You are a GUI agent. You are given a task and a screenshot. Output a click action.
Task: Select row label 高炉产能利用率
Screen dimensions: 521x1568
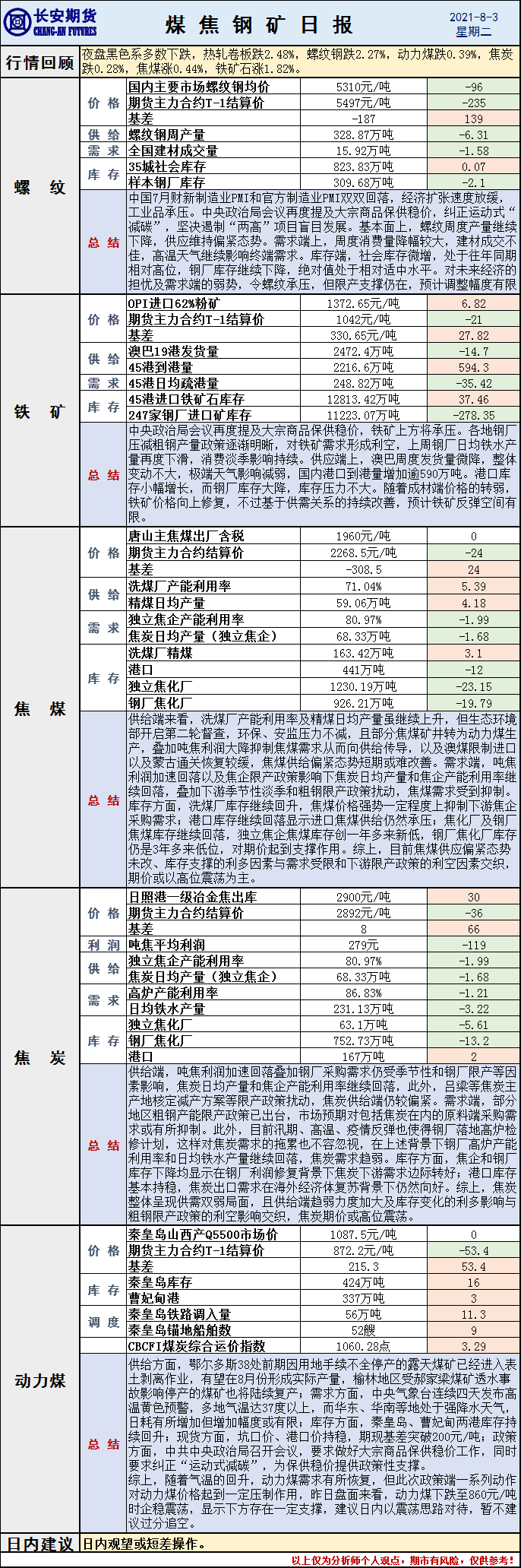click(173, 993)
